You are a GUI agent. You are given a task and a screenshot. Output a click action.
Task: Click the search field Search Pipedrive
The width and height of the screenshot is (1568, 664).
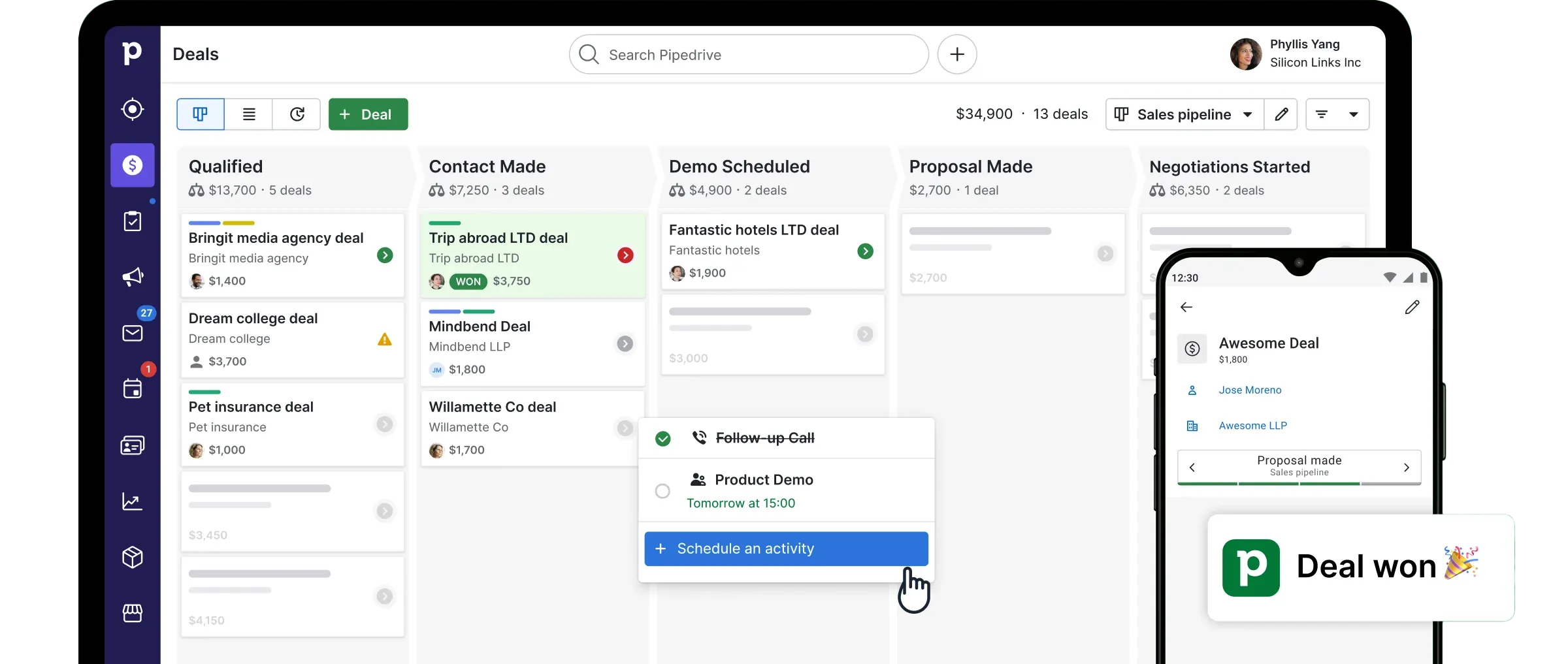pyautogui.click(x=749, y=55)
